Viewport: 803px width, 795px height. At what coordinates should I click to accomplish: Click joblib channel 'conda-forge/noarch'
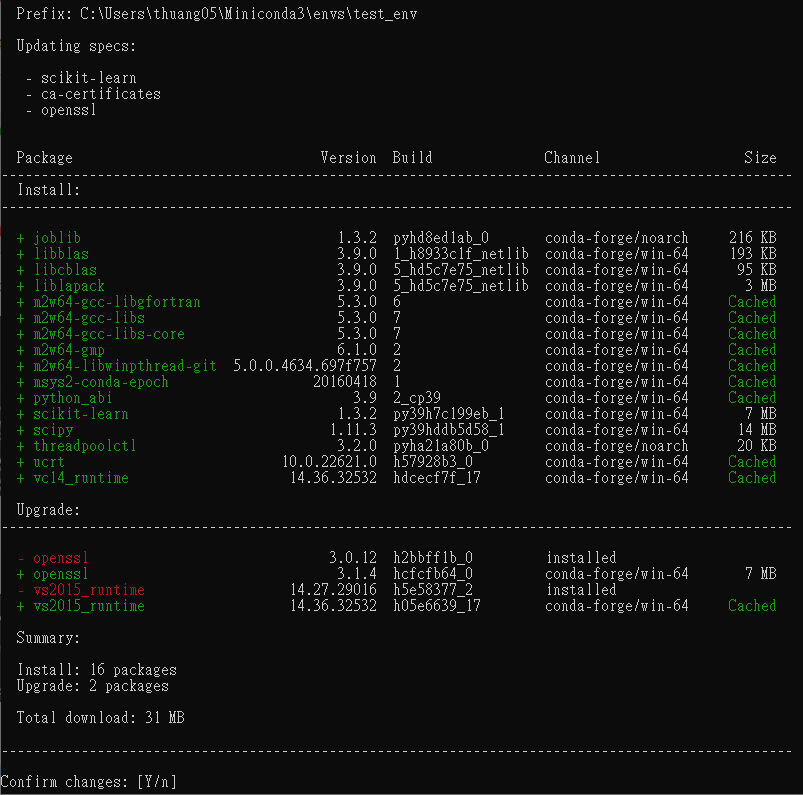617,238
